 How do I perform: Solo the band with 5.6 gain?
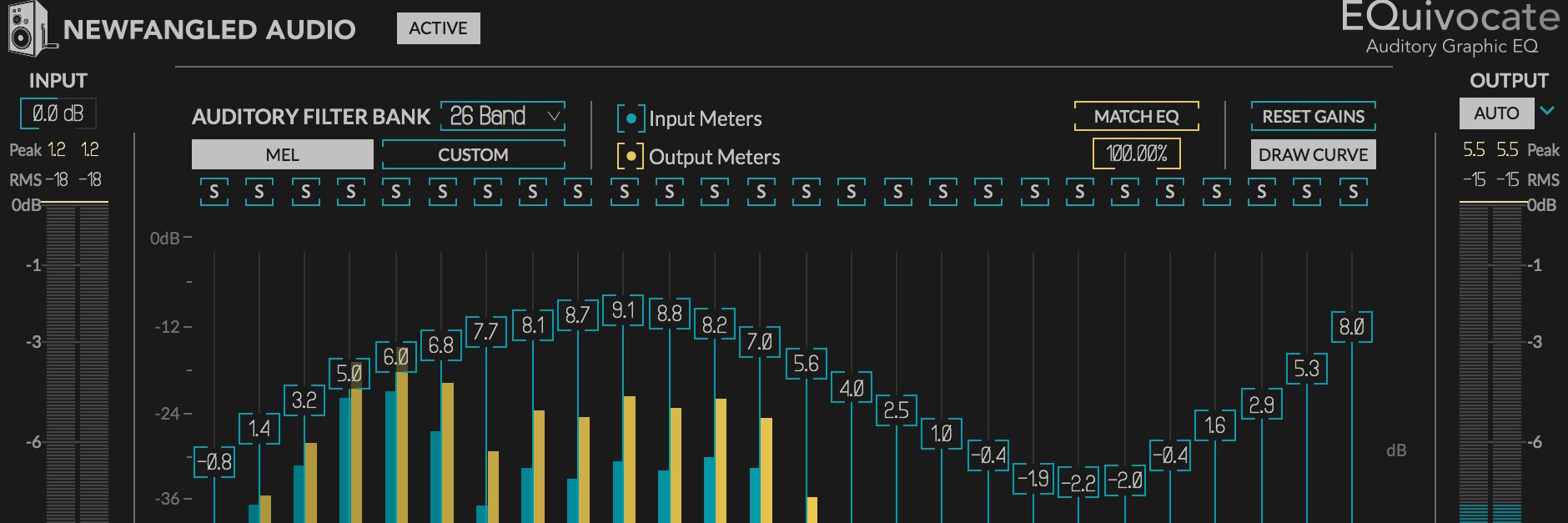[x=807, y=192]
